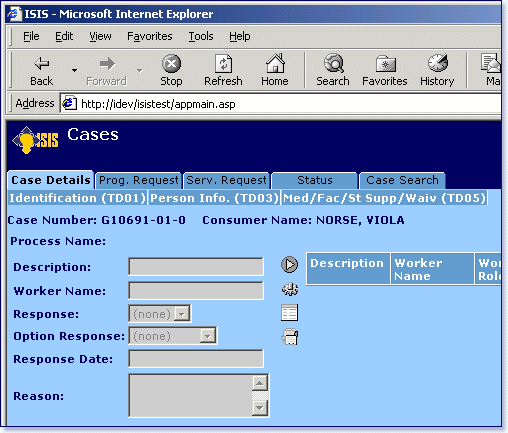Expand the Option Response dropdown
The width and height of the screenshot is (508, 433).
[x=207, y=336]
